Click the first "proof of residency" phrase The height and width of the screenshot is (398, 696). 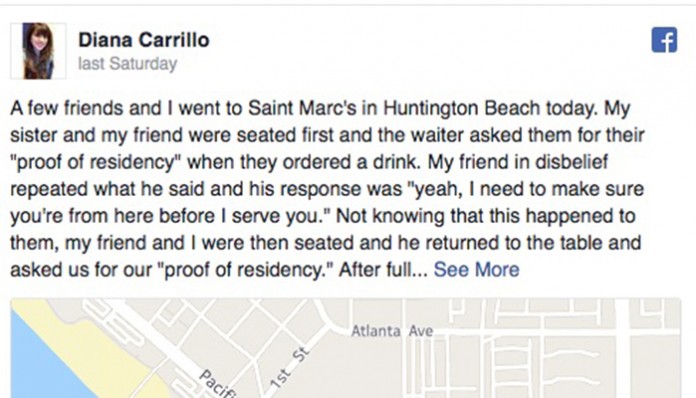tap(94, 162)
